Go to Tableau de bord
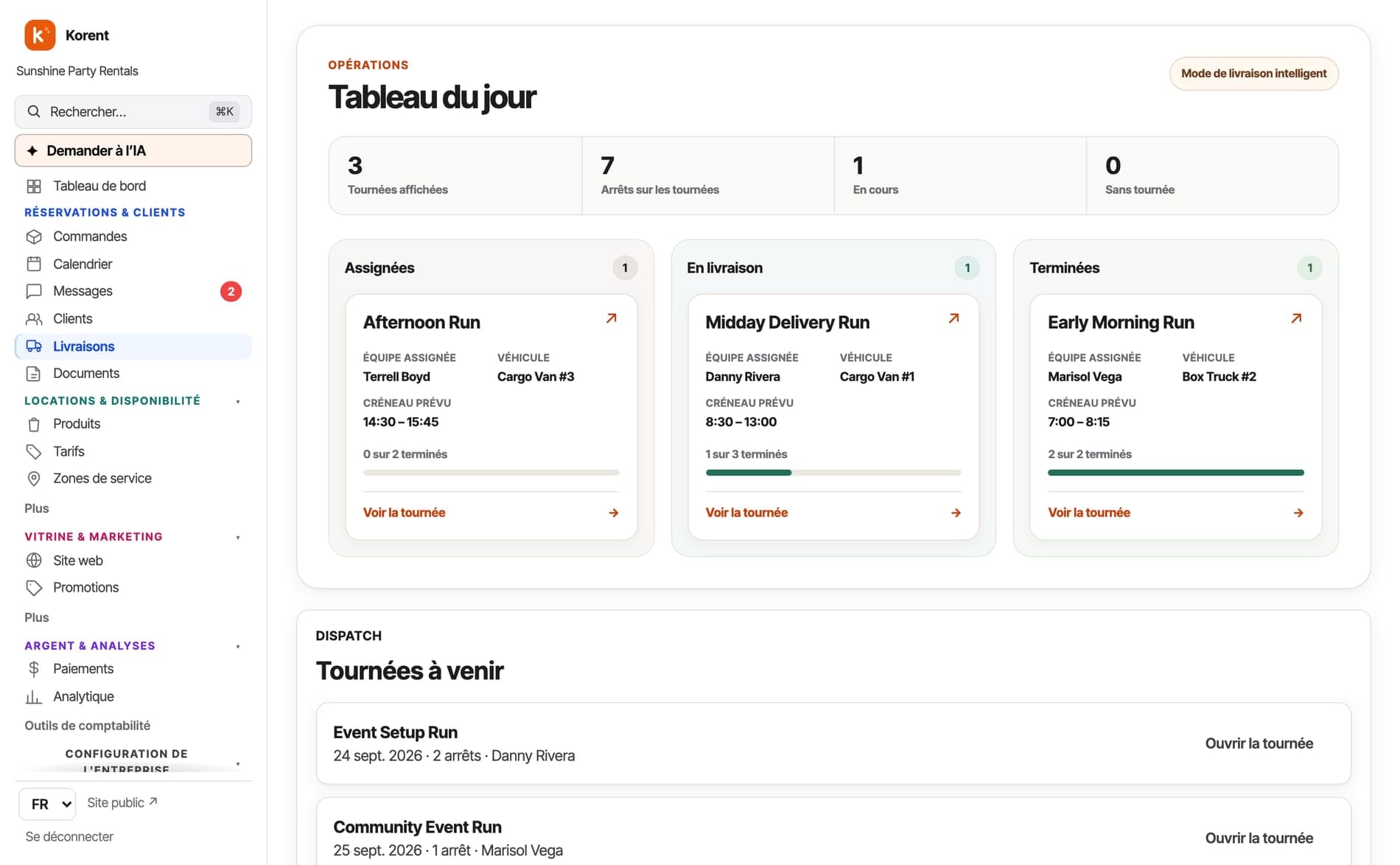Viewport: 1400px width, 865px height. (133, 186)
